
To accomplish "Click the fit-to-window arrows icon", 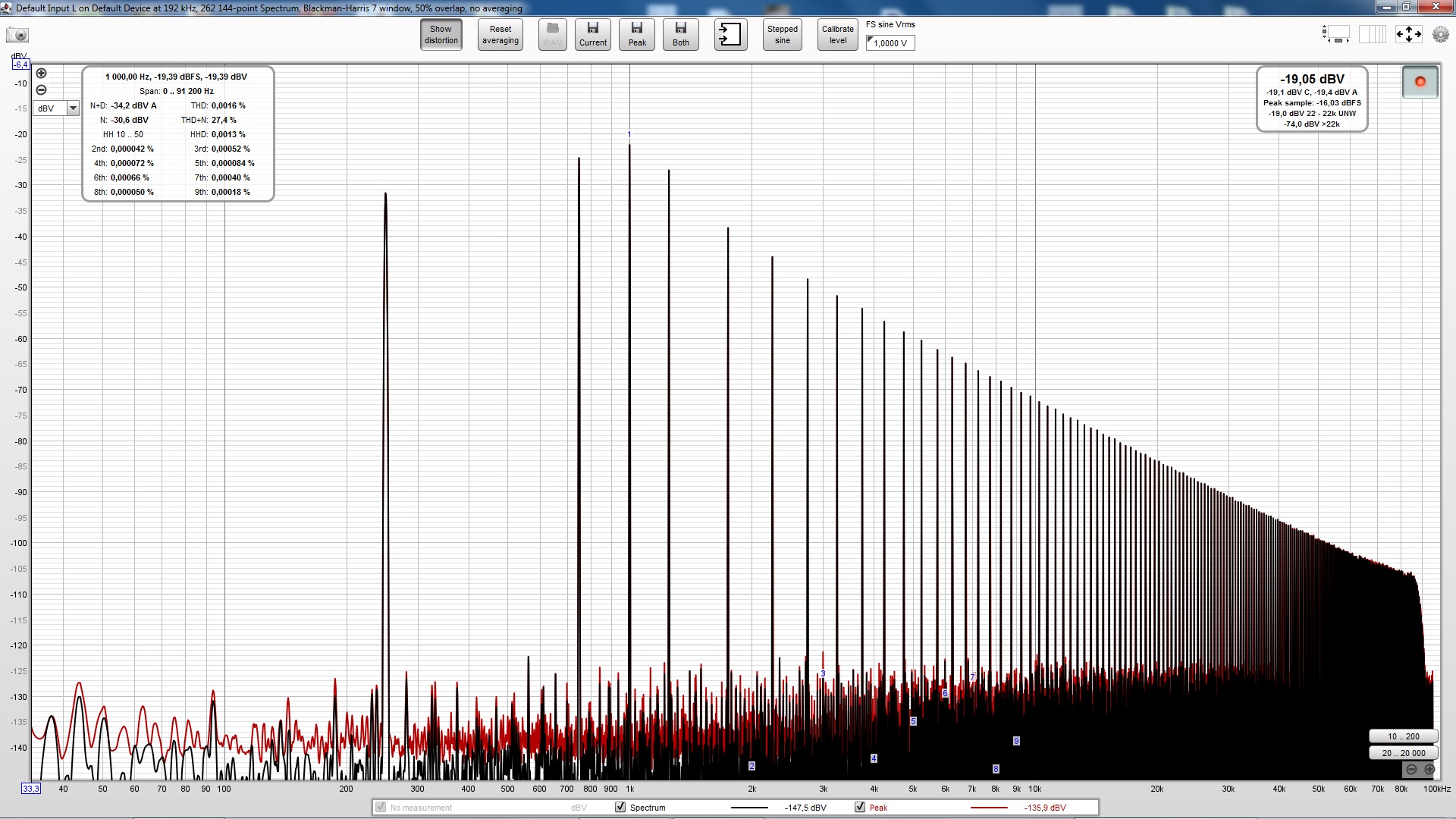I will (x=1409, y=34).
